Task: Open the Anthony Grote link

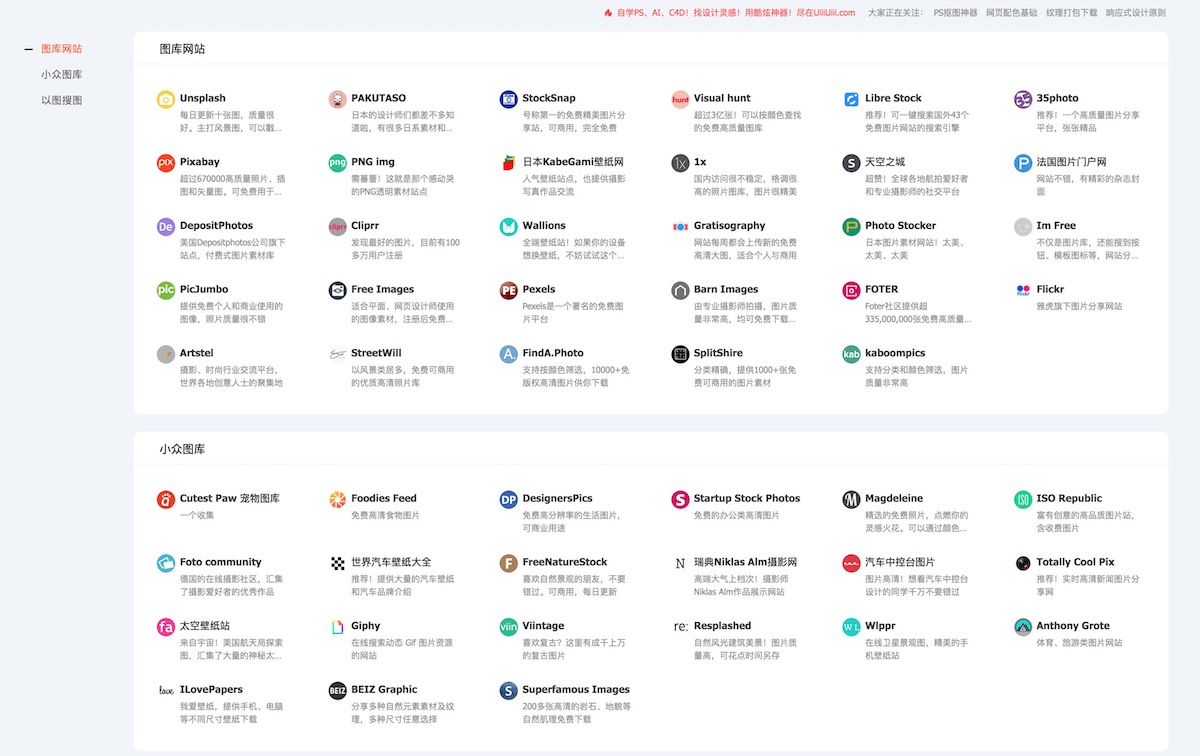Action: pos(1073,626)
